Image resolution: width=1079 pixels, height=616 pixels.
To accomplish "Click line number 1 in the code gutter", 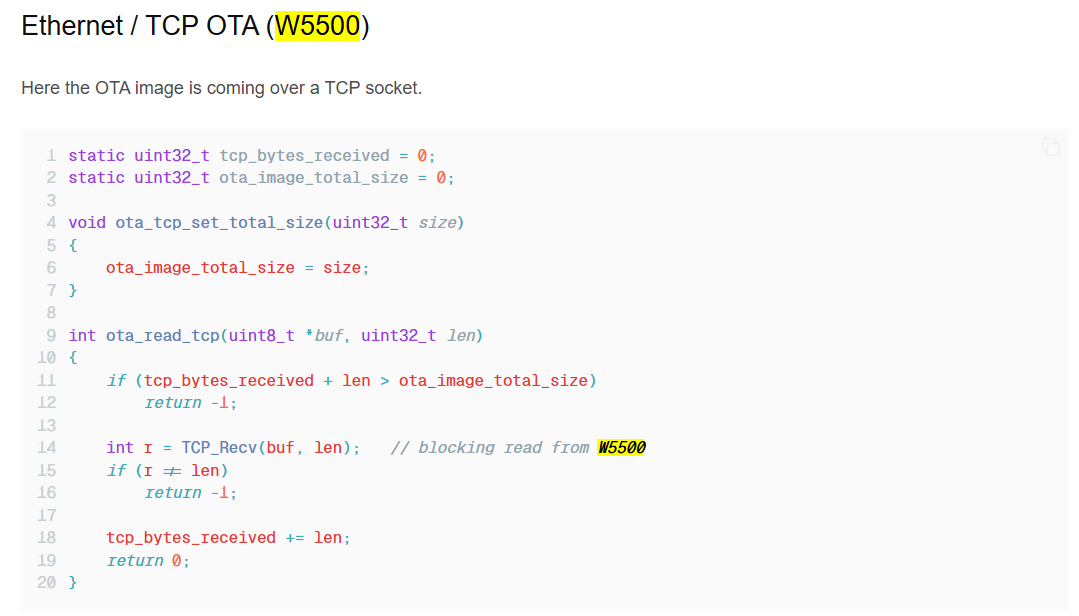I will [x=51, y=156].
